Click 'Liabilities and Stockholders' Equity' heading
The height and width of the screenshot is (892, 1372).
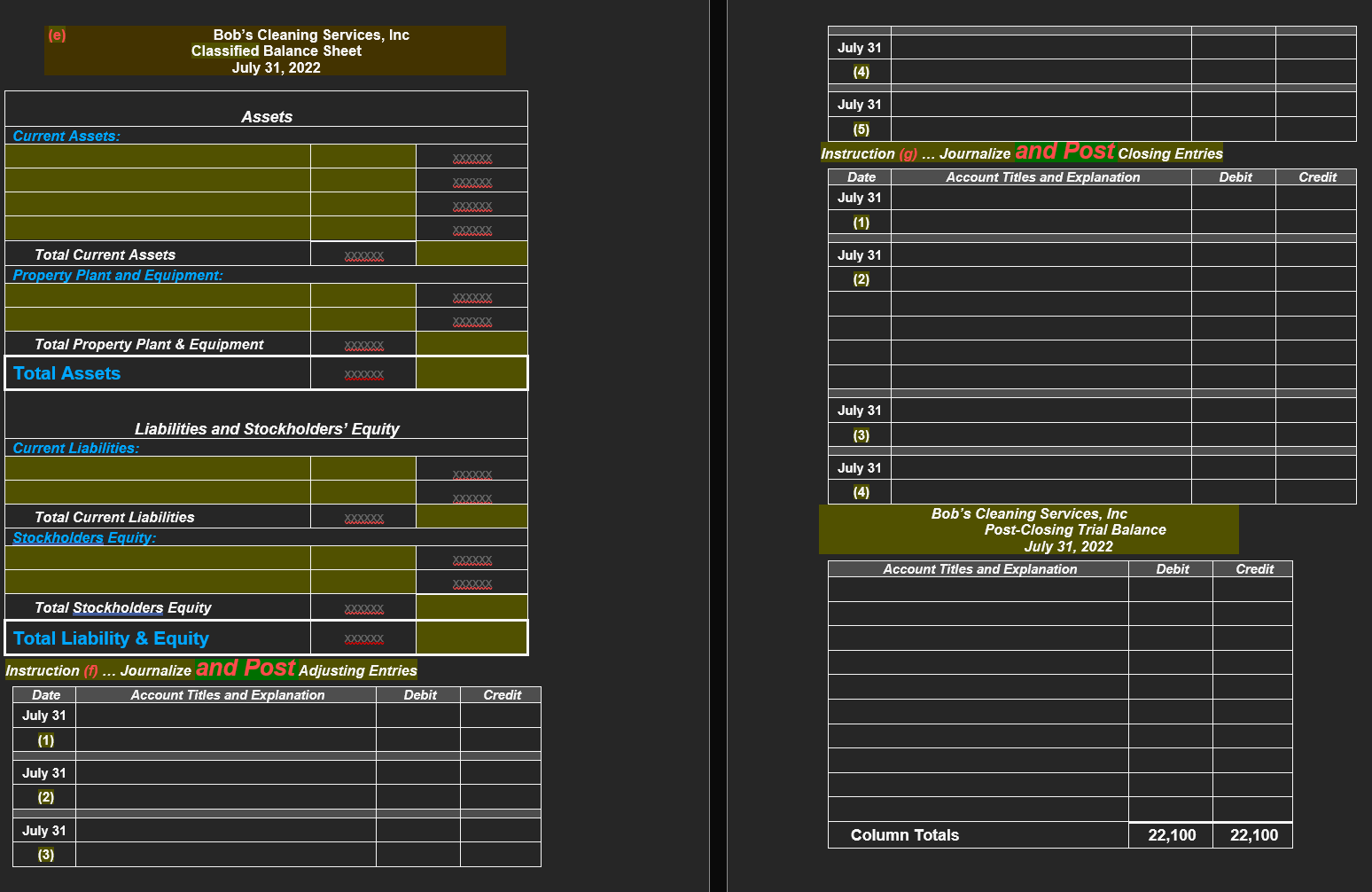point(267,428)
